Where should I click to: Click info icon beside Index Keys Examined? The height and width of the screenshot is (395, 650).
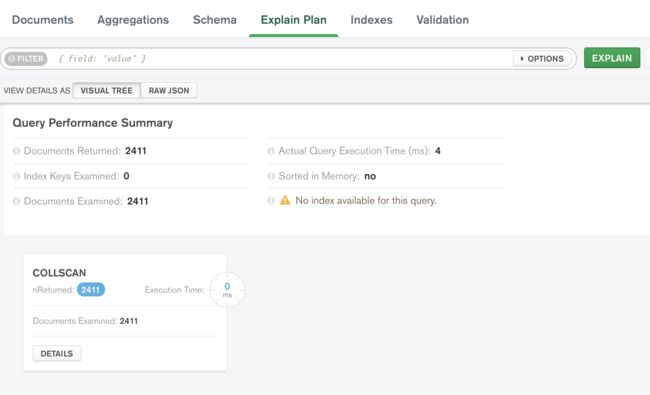[x=16, y=176]
